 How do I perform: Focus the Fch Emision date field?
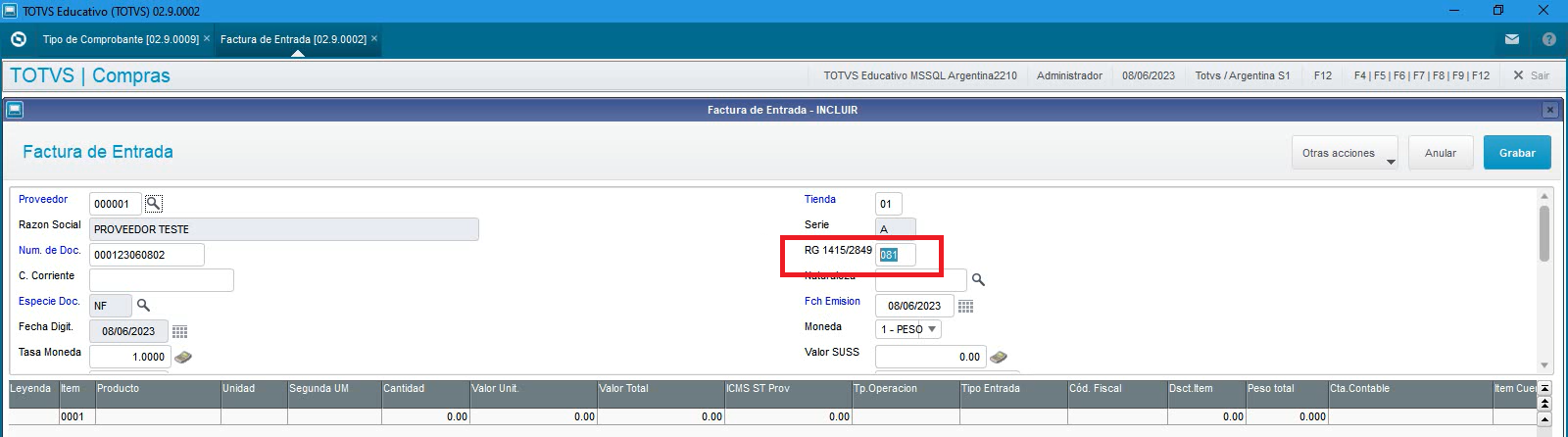(914, 306)
